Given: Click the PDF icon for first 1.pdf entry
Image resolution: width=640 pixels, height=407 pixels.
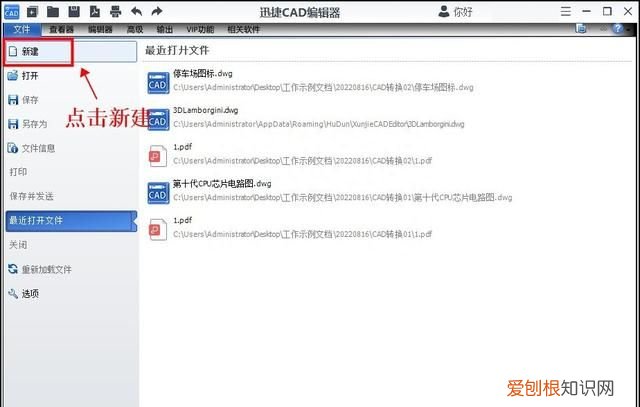Looking at the screenshot, I should (x=158, y=156).
